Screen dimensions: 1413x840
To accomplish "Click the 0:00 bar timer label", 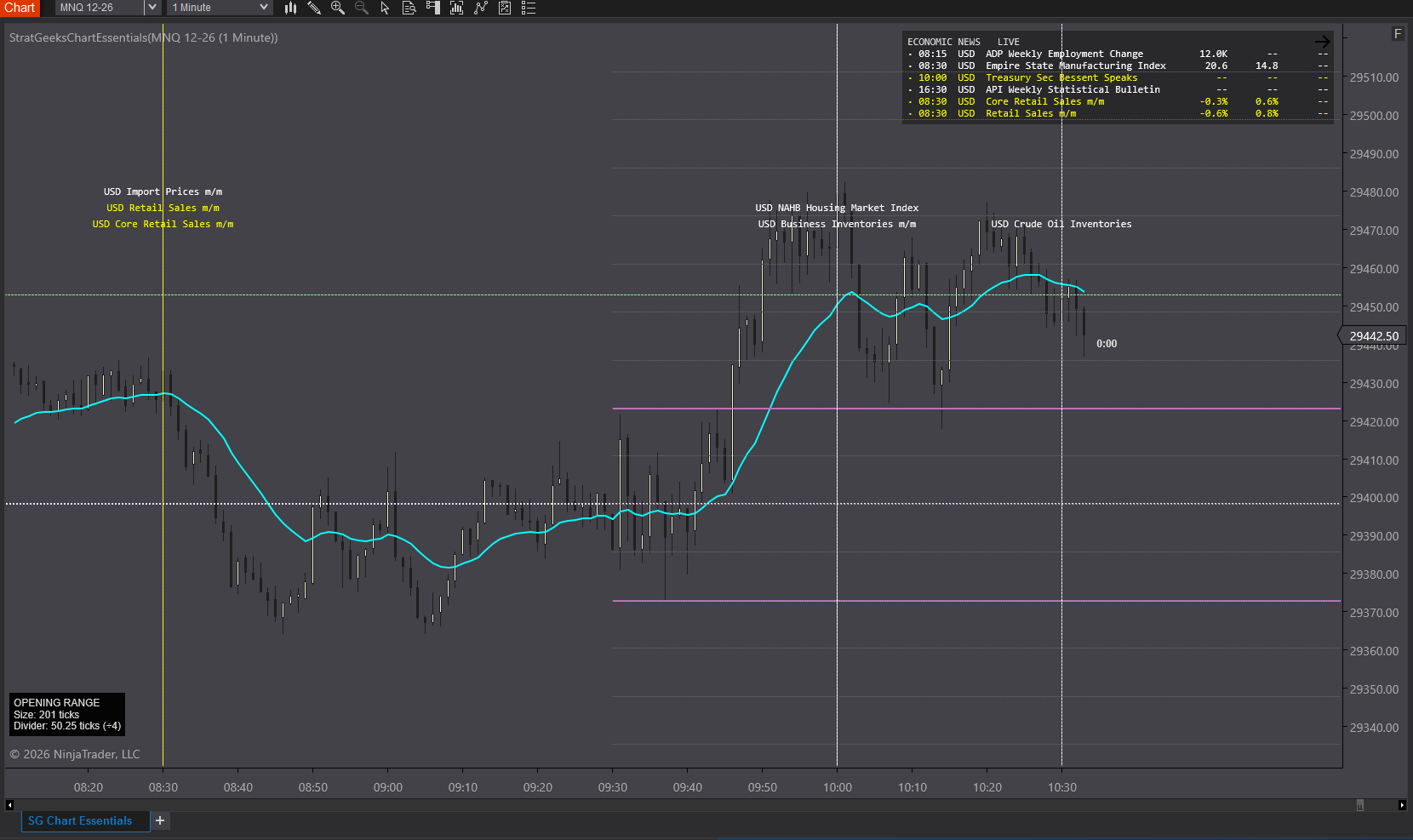I will coord(1107,344).
